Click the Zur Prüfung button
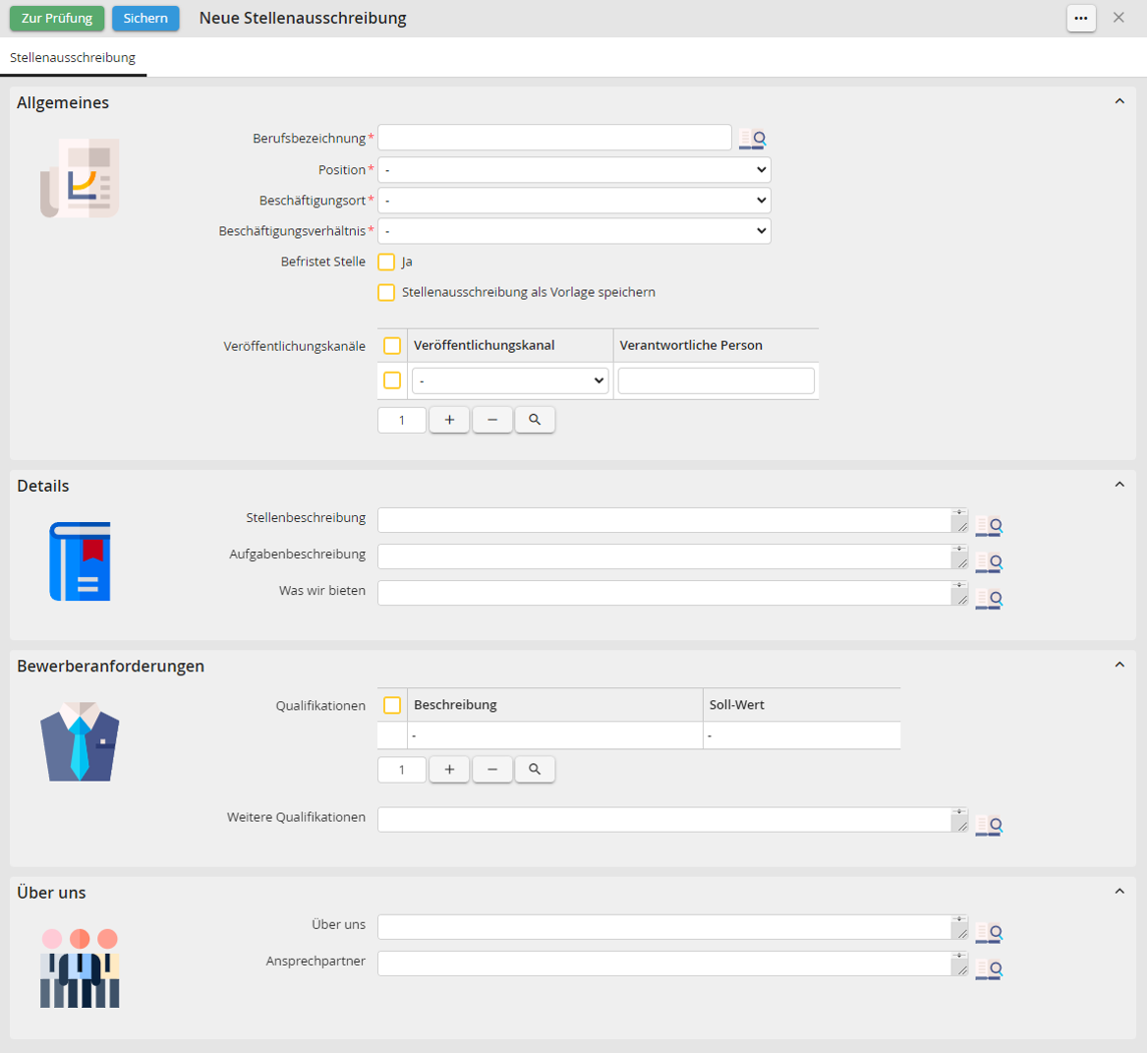This screenshot has width=1148, height=1054. coord(57,18)
